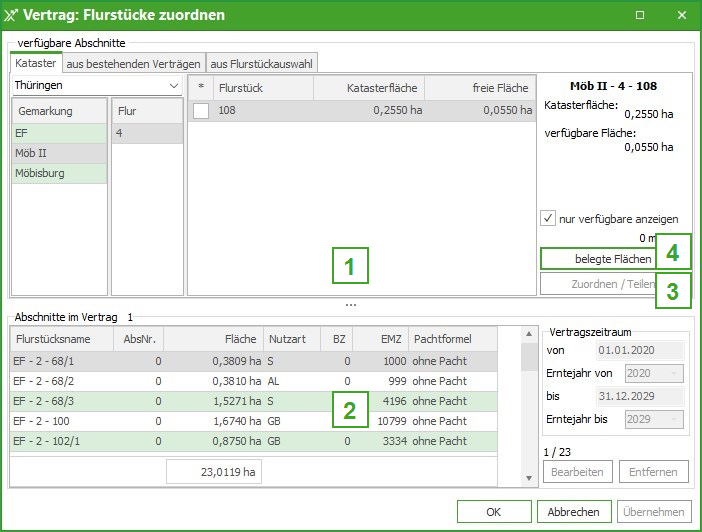702x532 pixels.
Task: Confirm with the OK button
Action: click(x=493, y=510)
